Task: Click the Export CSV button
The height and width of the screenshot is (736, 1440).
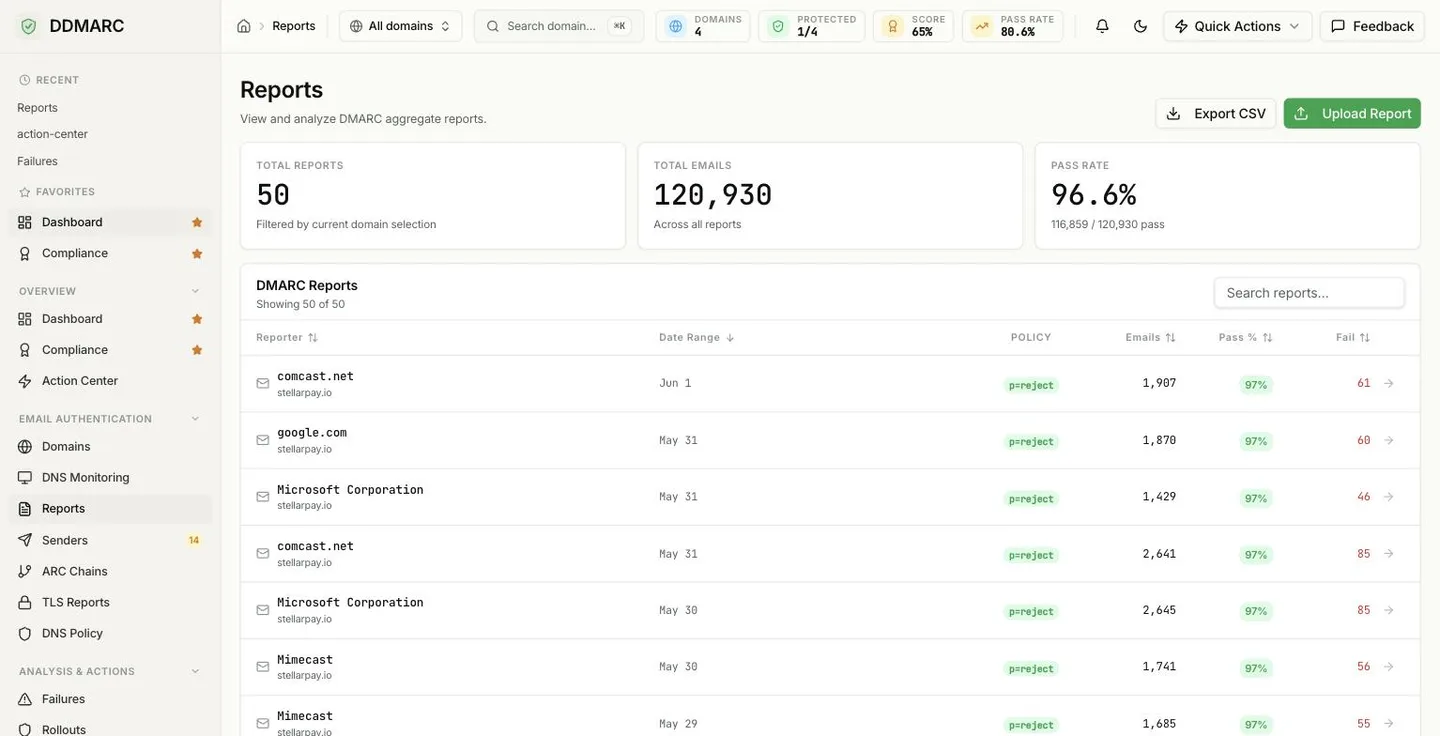Action: click(1216, 113)
